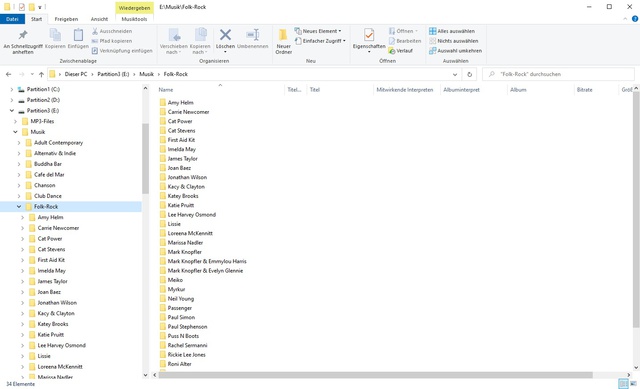Select Ausschneiden scissors command
Viewport: 640px width, 389px height.
pos(111,31)
